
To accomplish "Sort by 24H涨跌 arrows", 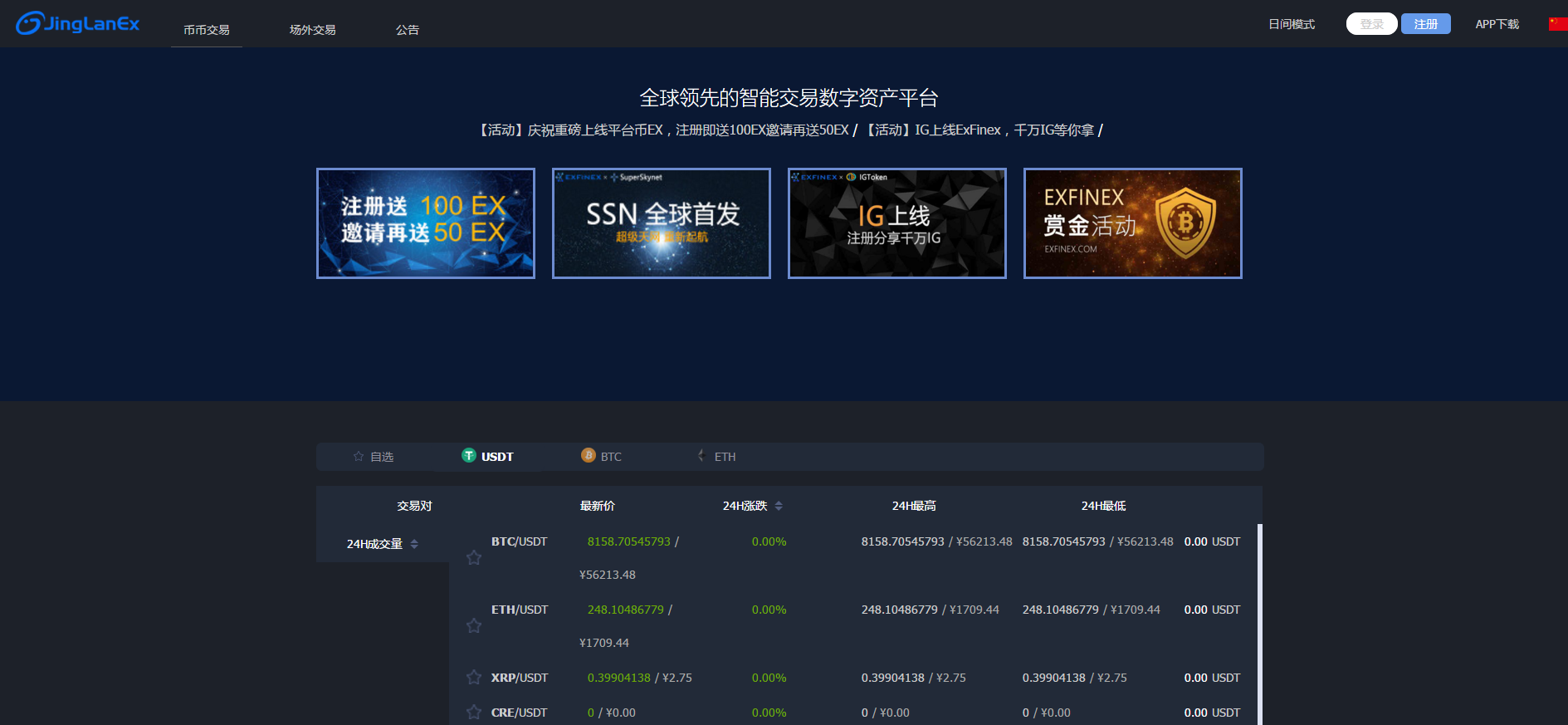I will [x=779, y=506].
